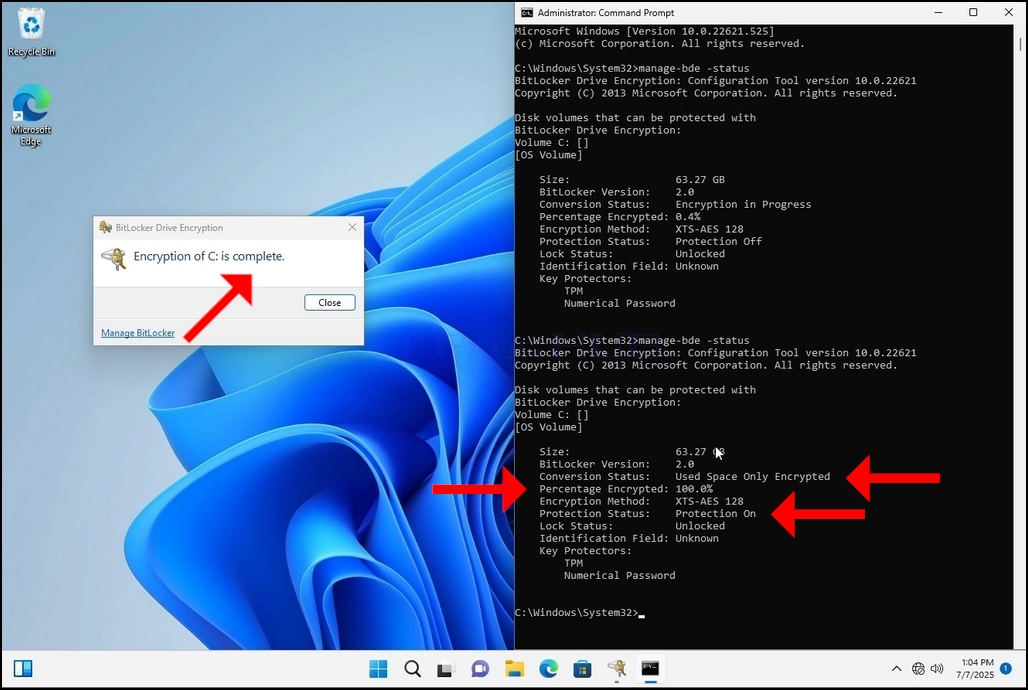Click the 'Percentage Encrypted: 100.0%' line
The height and width of the screenshot is (690, 1028).
coord(626,489)
